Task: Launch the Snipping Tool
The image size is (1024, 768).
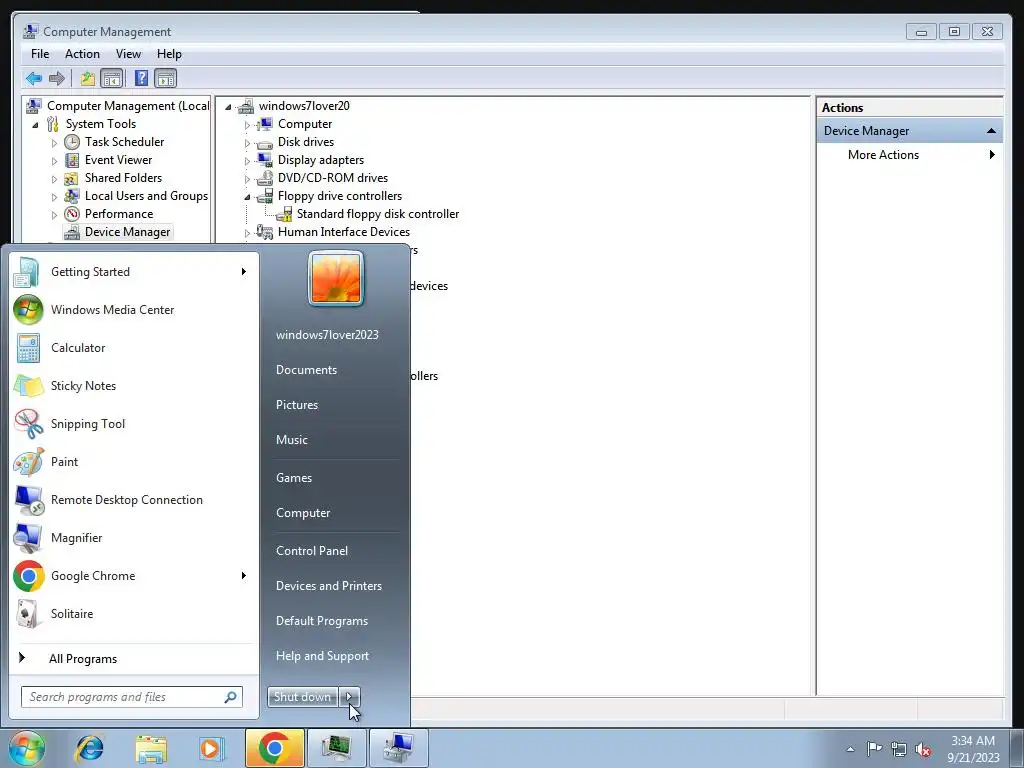Action: (133, 423)
